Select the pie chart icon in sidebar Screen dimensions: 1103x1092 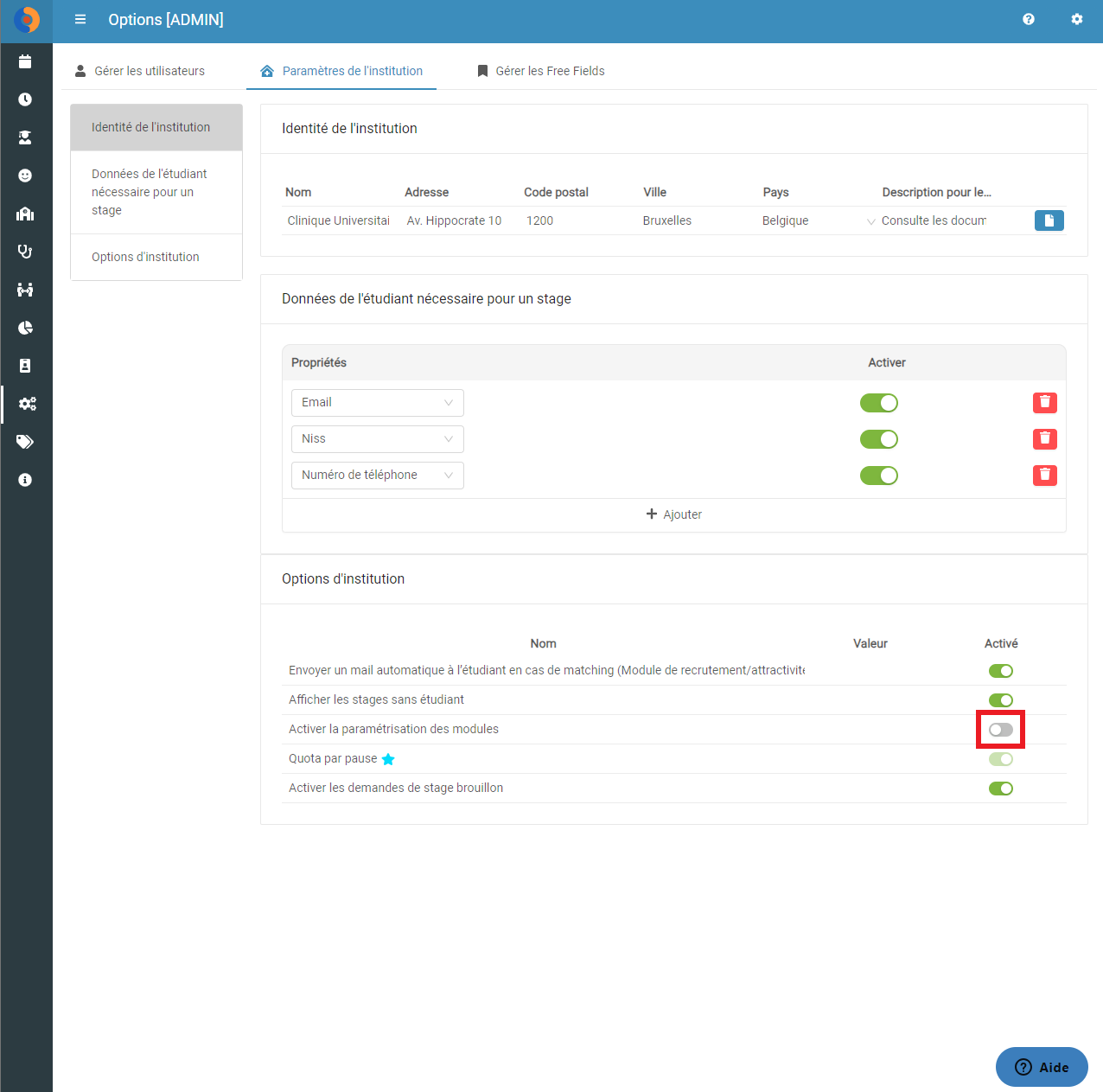(25, 328)
